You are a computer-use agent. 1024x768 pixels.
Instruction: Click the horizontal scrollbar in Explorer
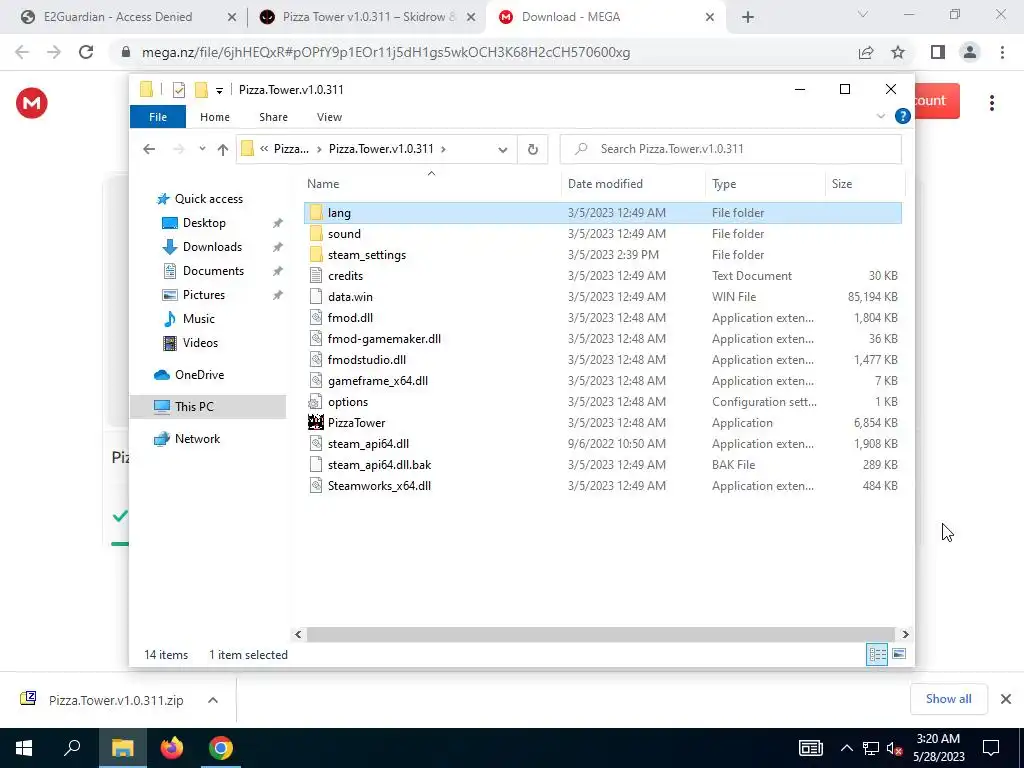coord(600,634)
